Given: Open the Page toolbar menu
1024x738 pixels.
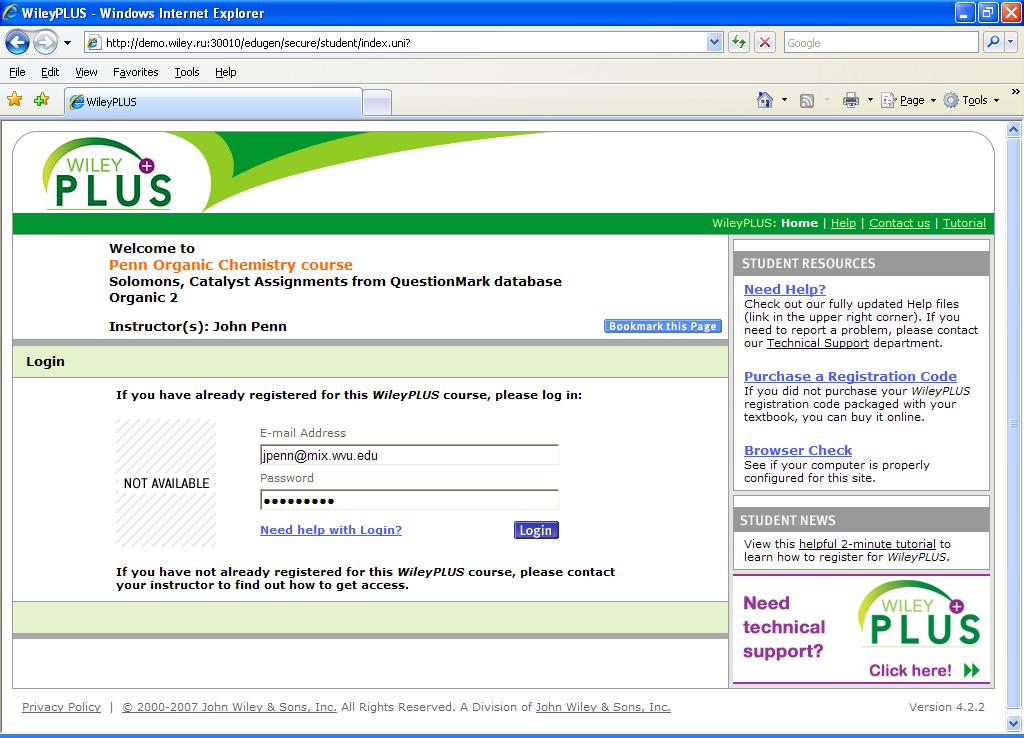Looking at the screenshot, I should coord(908,100).
